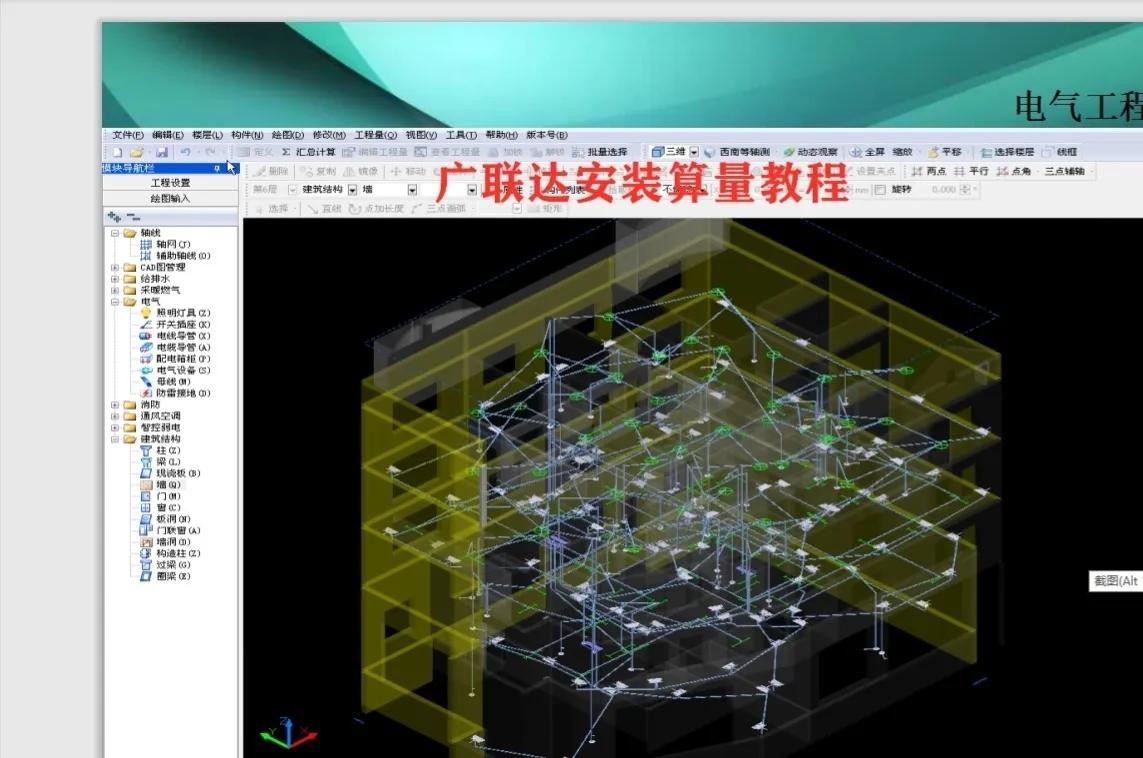Expand the 采暖燃气 folder
This screenshot has height=758, width=1143.
pos(114,290)
